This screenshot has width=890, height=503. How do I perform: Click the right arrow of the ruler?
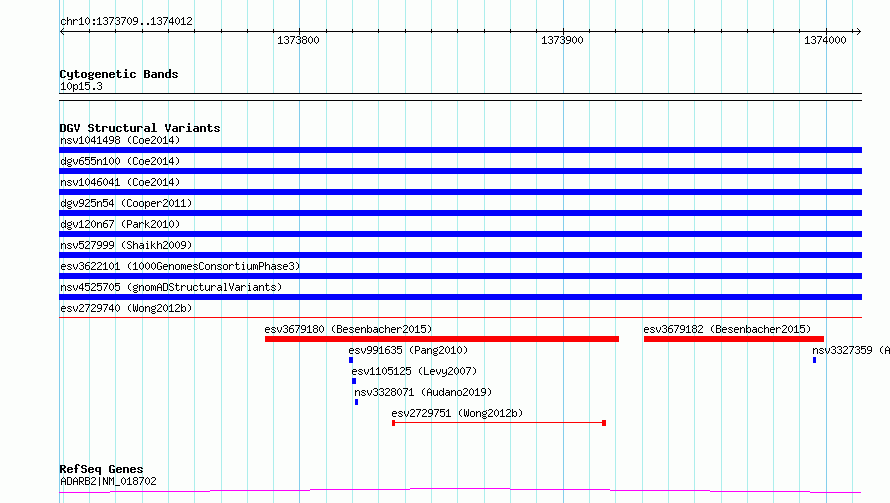[x=858, y=31]
